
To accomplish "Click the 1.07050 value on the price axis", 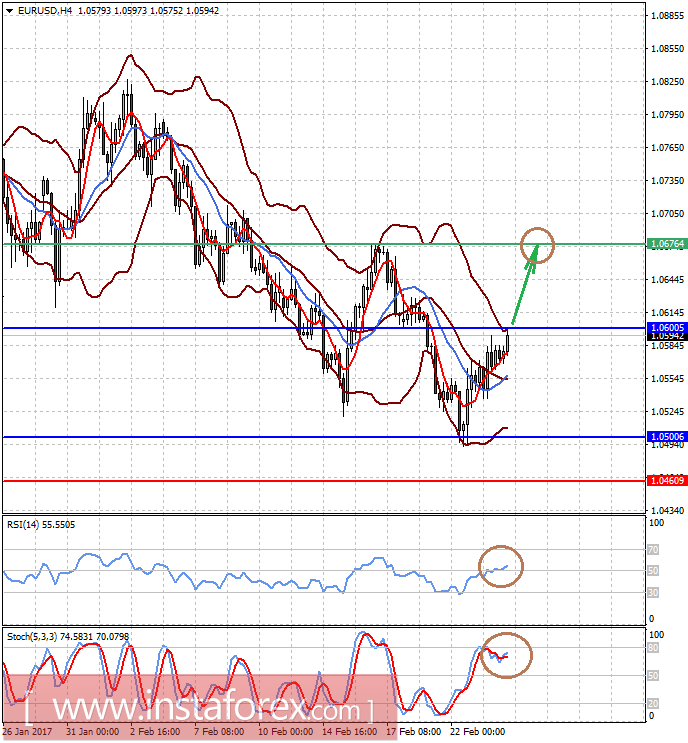I will coord(665,214).
